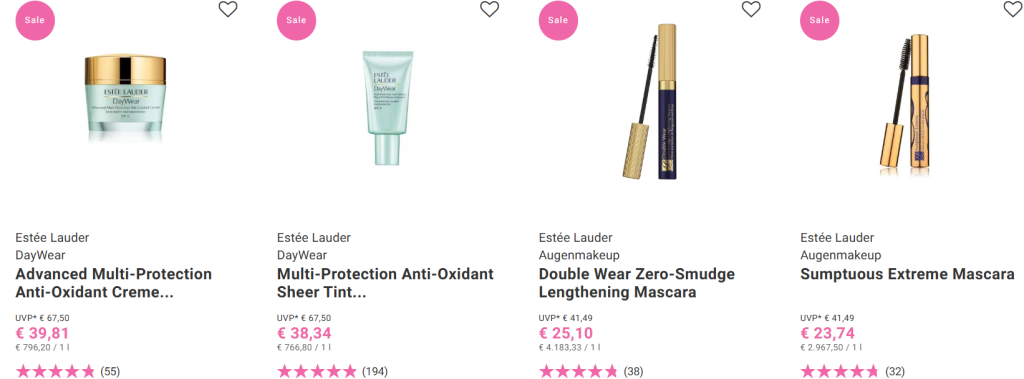This screenshot has height=379, width=1024.
Task: Click heart icon for Double Wear Mascara
Action: (751, 9)
